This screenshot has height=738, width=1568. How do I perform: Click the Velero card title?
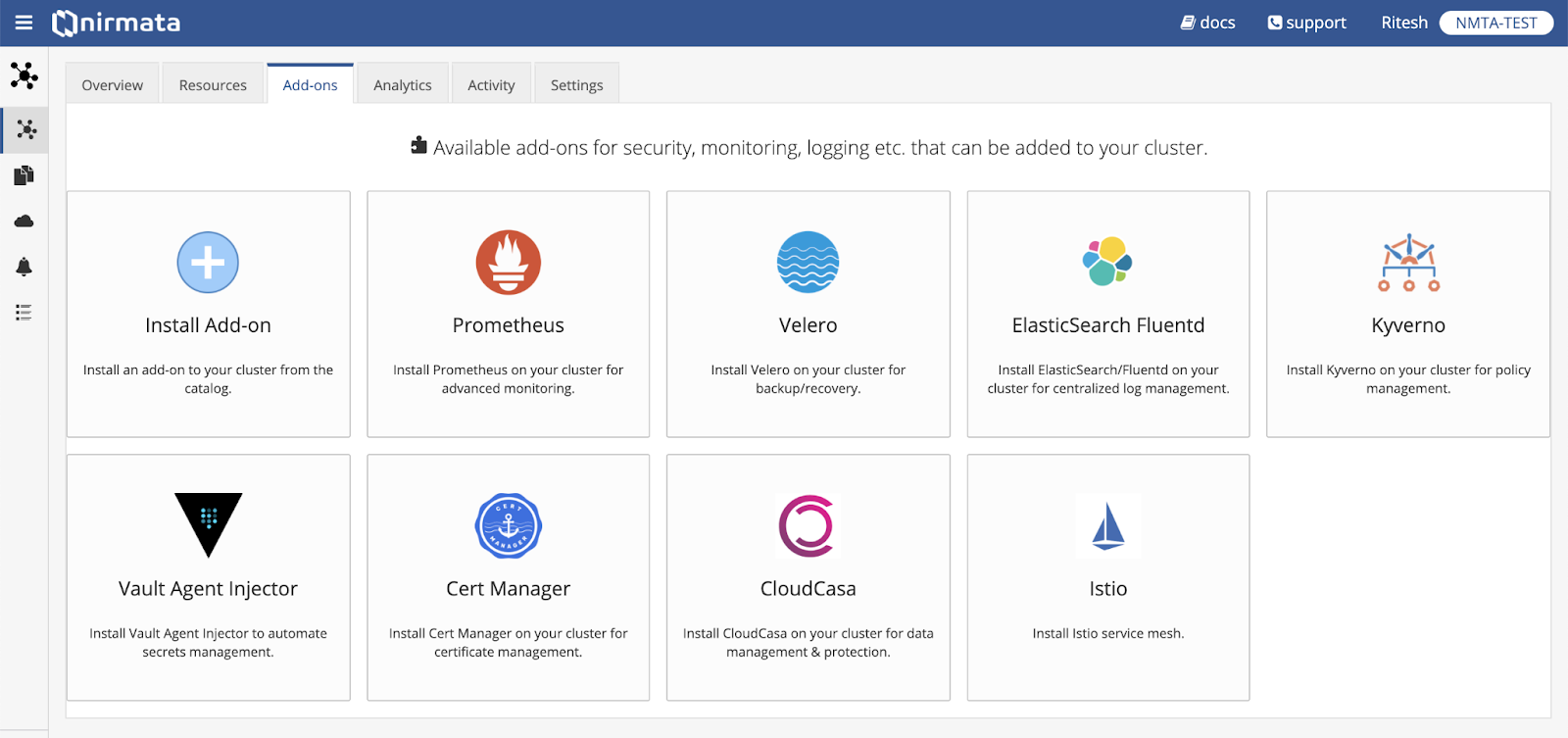point(808,325)
